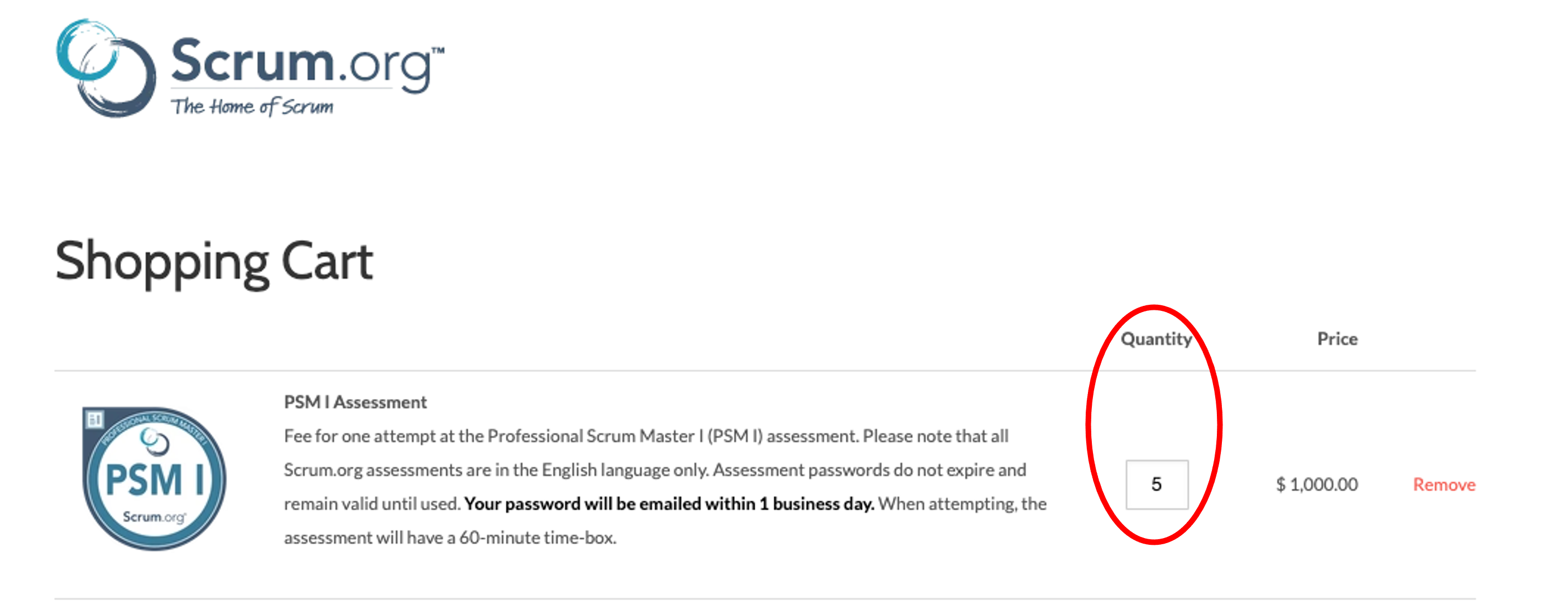Click the Scrum.org swirl logo icon
This screenshot has width=1568, height=614.
pyautogui.click(x=105, y=68)
